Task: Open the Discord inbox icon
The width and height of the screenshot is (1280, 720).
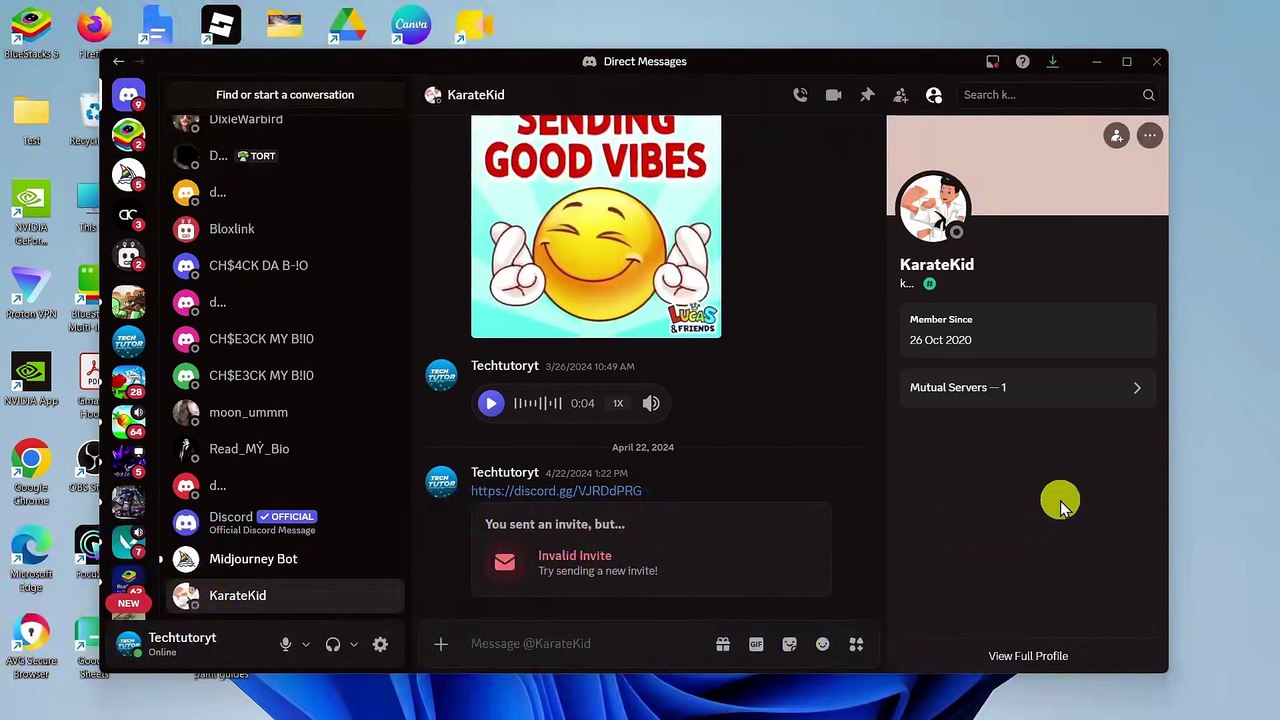Action: [993, 62]
